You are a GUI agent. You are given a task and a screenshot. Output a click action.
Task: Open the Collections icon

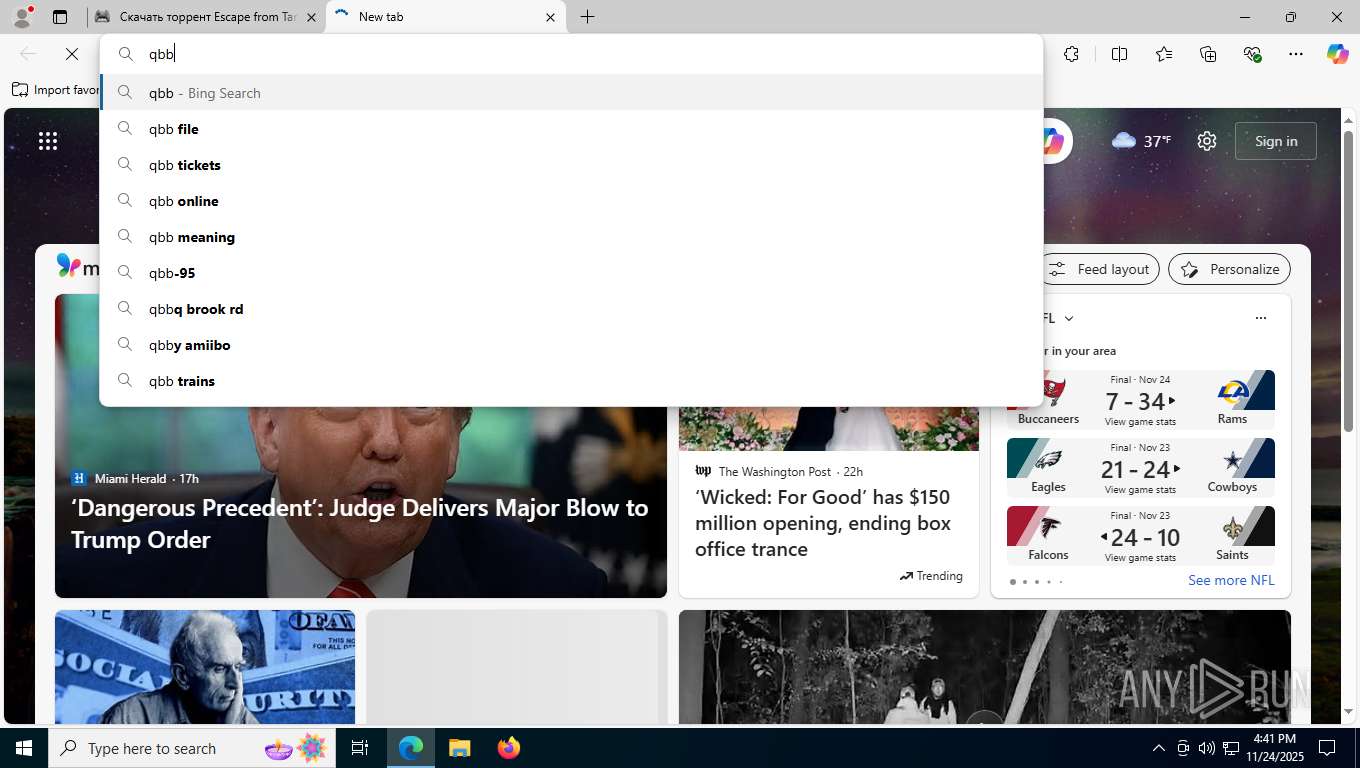[x=1208, y=54]
